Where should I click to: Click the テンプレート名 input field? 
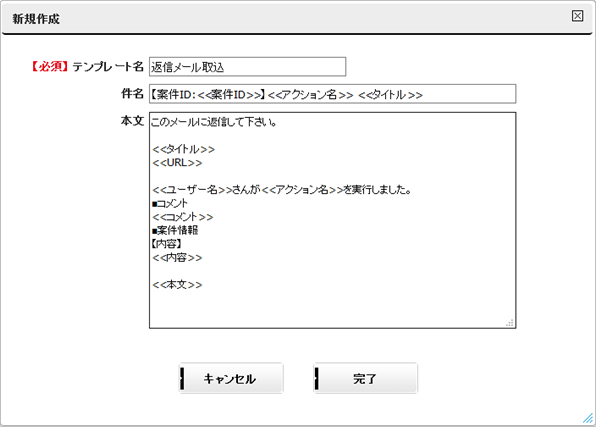[247, 67]
